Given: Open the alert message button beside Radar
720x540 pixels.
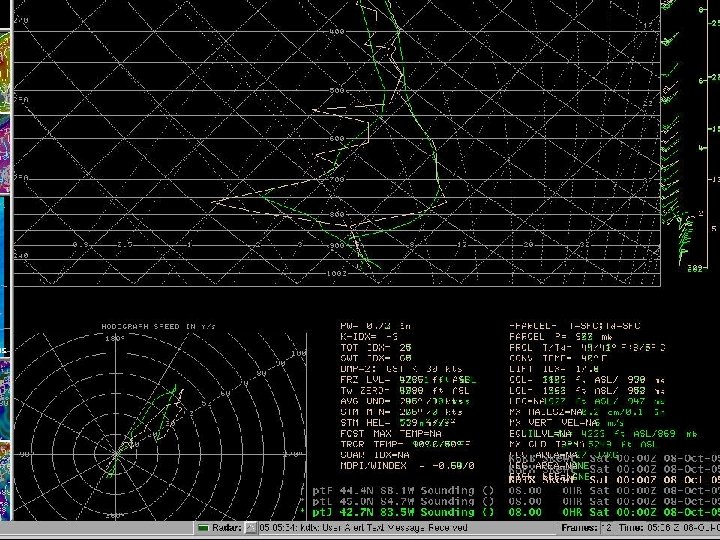Looking at the screenshot, I should [250, 528].
